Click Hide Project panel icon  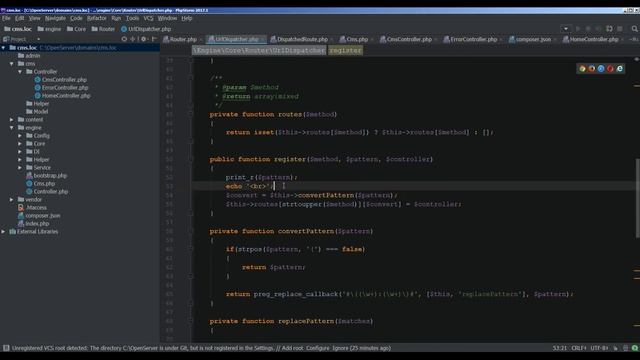pos(154,39)
